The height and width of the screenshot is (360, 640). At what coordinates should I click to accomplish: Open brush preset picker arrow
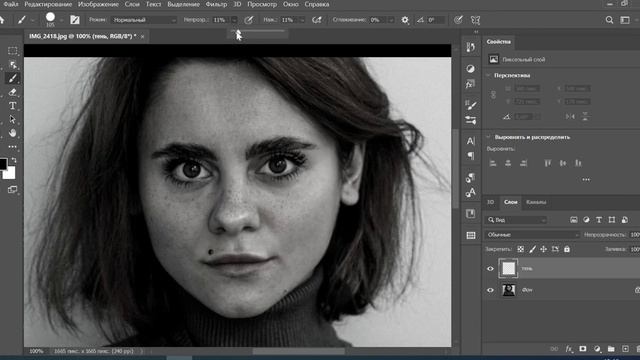[x=61, y=20]
